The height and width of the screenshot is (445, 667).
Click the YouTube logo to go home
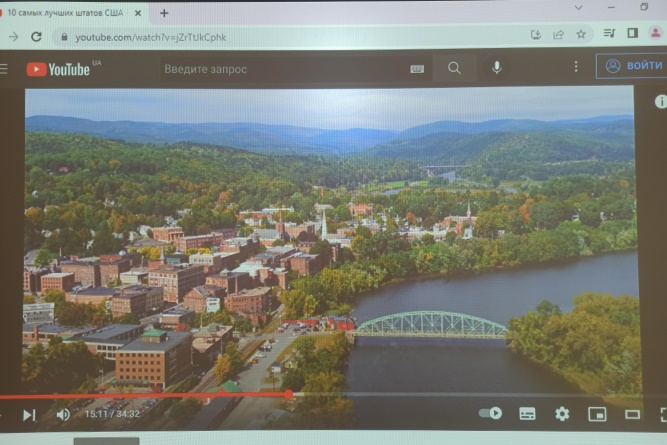pos(58,69)
